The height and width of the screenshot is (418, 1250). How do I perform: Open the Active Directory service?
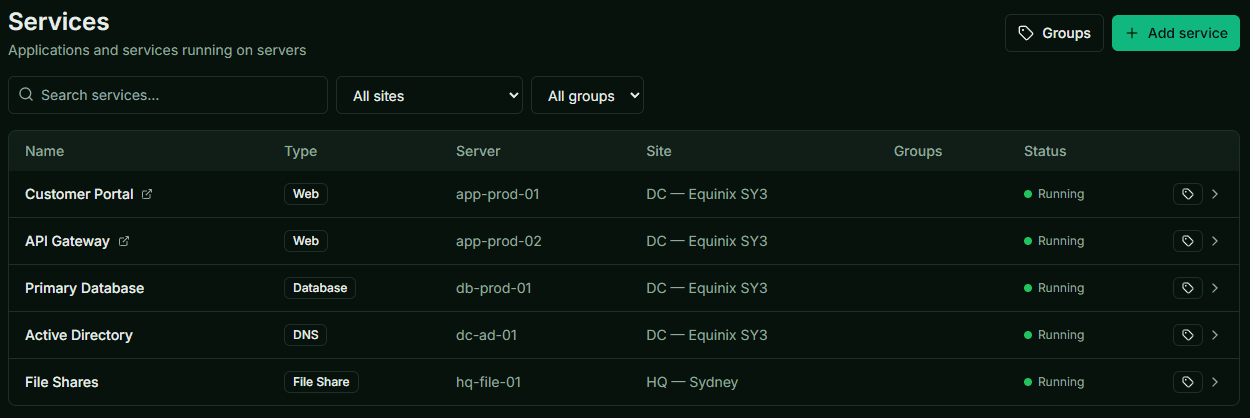pyautogui.click(x=79, y=335)
